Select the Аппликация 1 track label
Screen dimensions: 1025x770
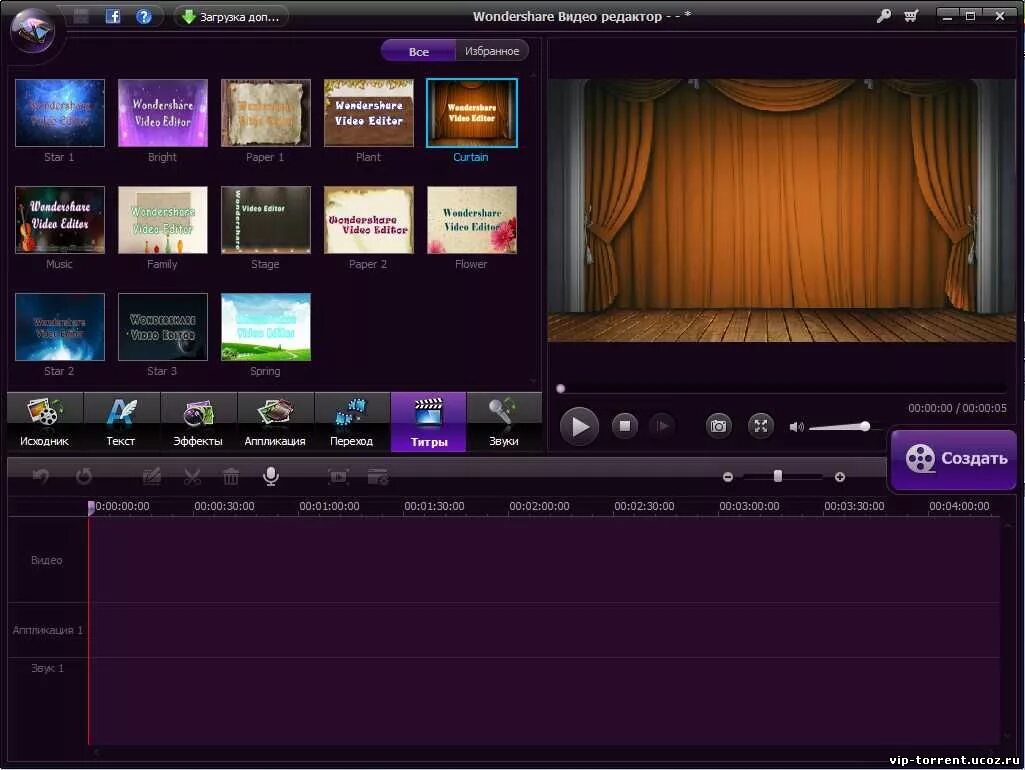48,630
